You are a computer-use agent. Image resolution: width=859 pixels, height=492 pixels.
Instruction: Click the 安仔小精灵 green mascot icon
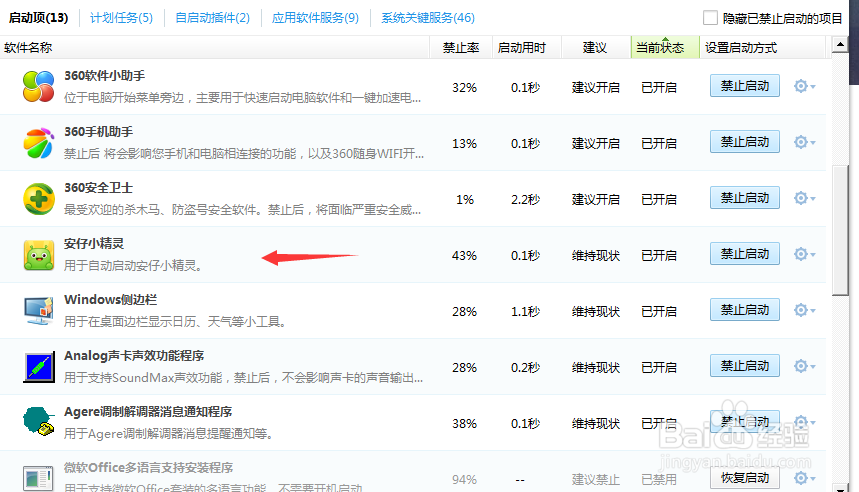click(x=38, y=255)
